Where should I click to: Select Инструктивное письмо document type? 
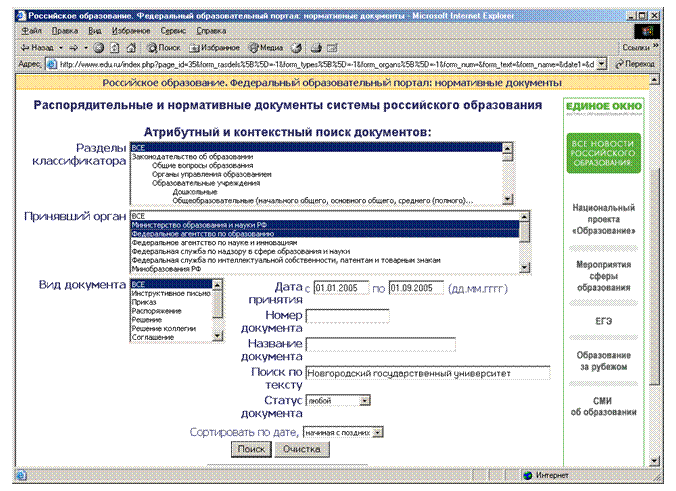click(x=172, y=294)
